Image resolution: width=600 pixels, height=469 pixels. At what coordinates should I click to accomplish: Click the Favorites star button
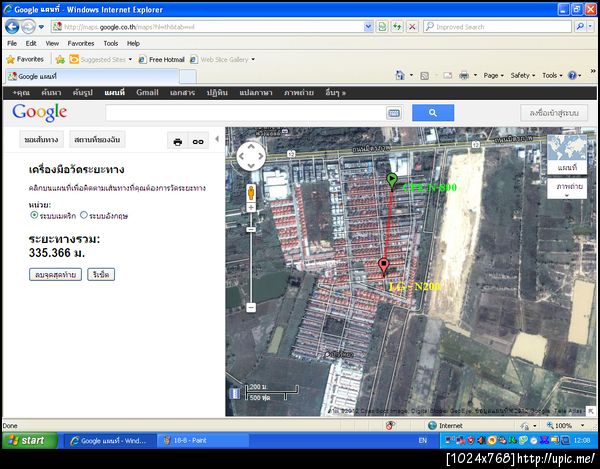click(25, 59)
